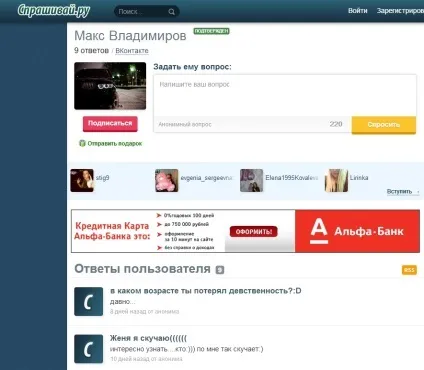Open the RSS feed icon
The width and height of the screenshot is (424, 370).
coord(409,270)
